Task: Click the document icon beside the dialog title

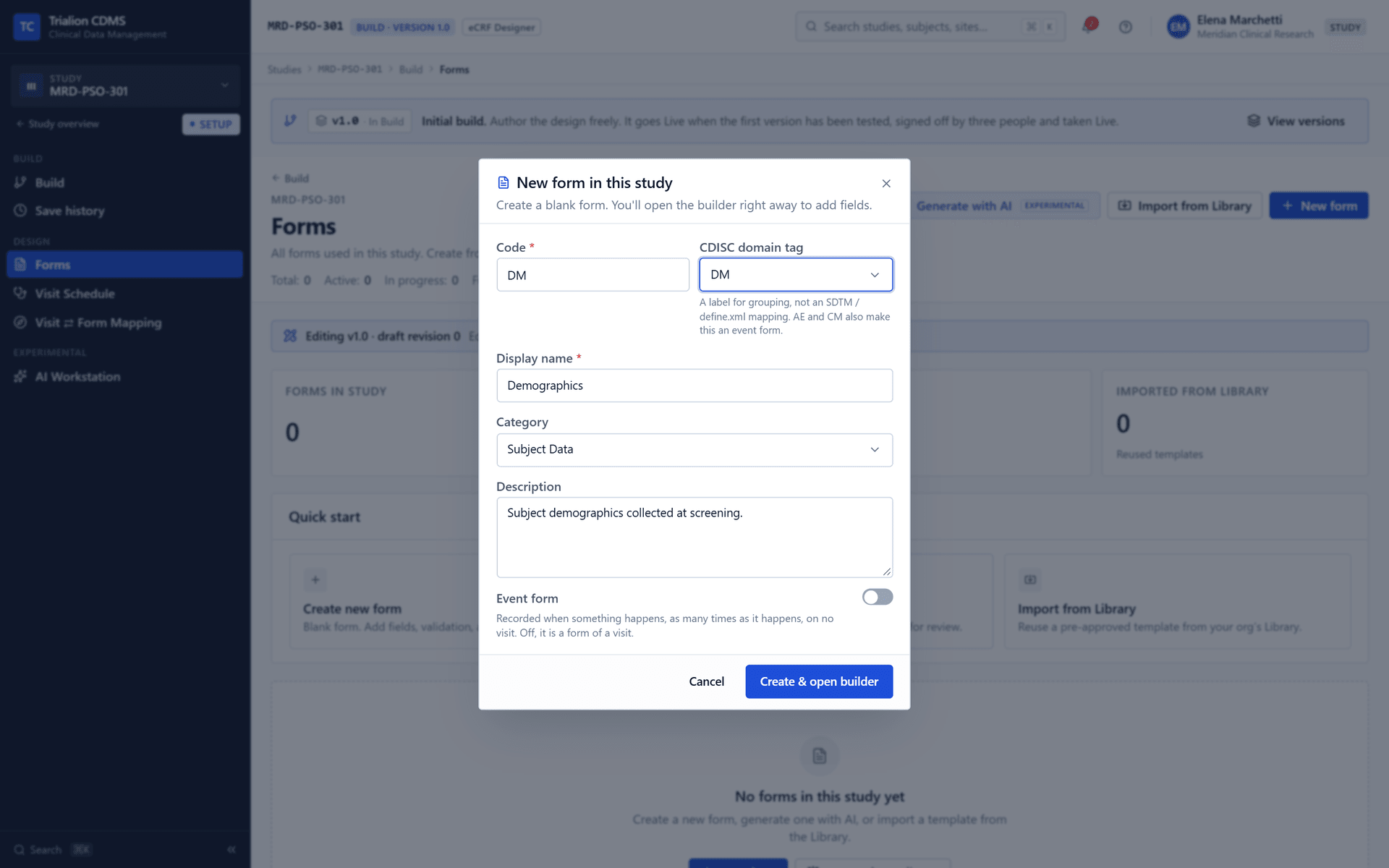Action: pyautogui.click(x=504, y=183)
